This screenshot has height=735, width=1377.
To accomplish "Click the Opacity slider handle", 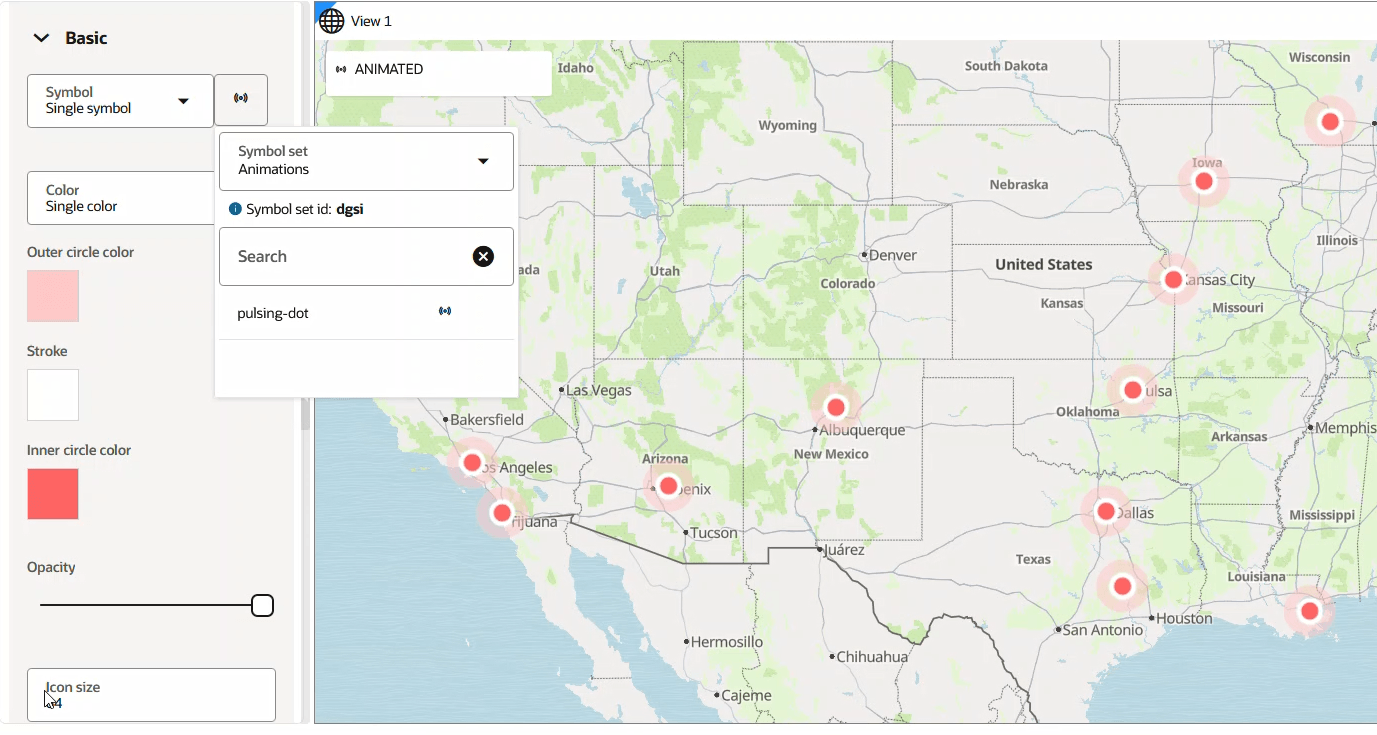I will coord(262,605).
